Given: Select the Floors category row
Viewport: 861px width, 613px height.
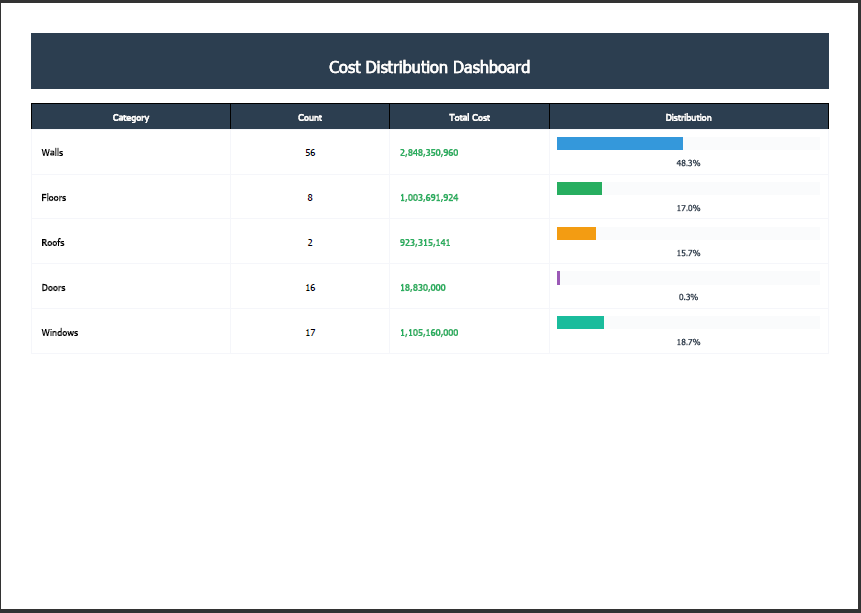Looking at the screenshot, I should coord(429,197).
